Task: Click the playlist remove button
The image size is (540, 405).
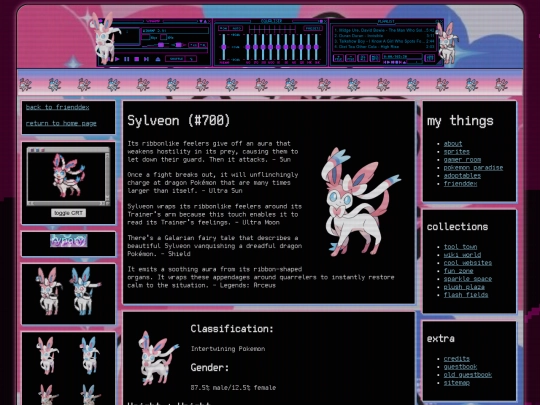Action: click(351, 58)
